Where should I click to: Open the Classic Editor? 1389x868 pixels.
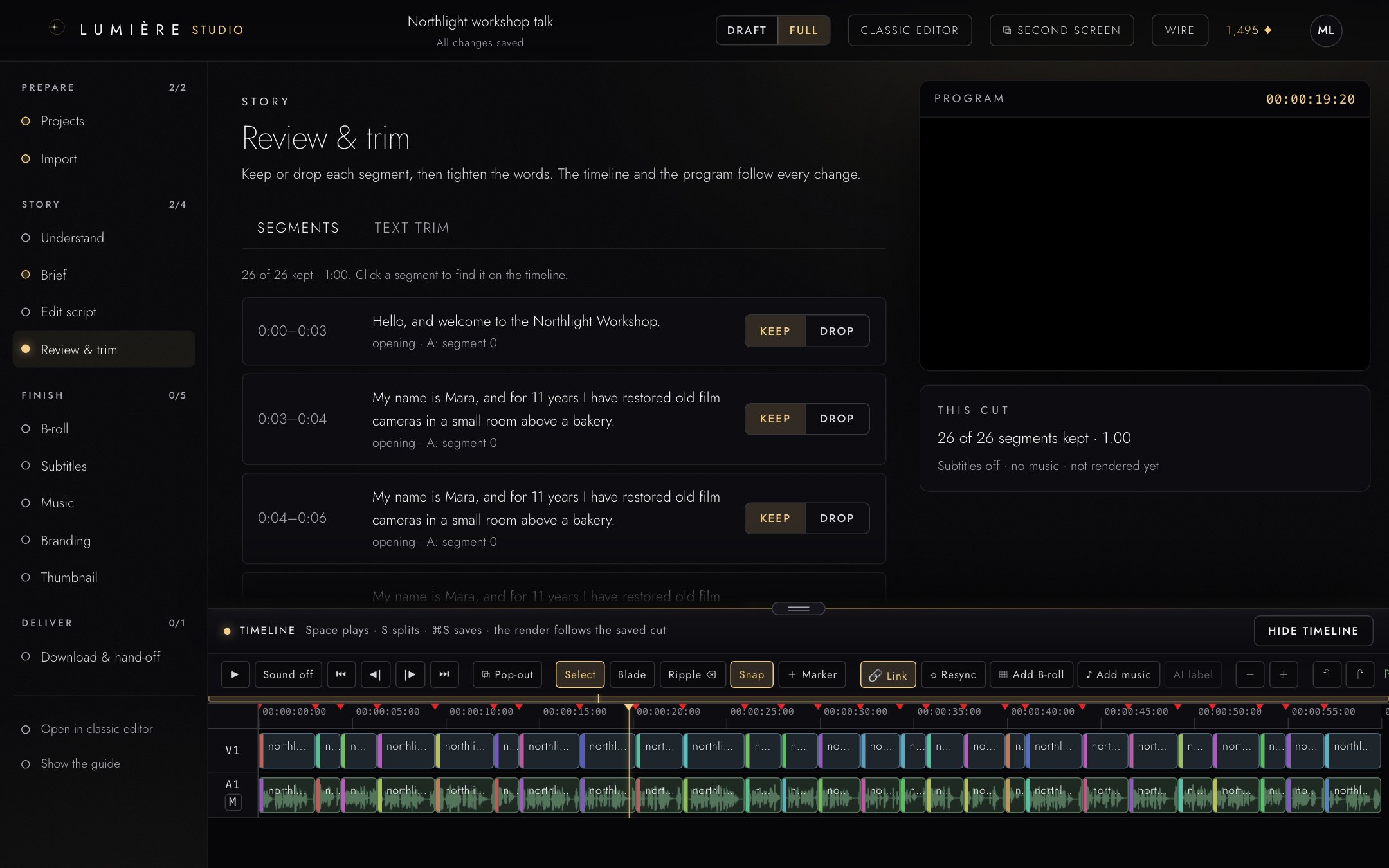point(909,30)
